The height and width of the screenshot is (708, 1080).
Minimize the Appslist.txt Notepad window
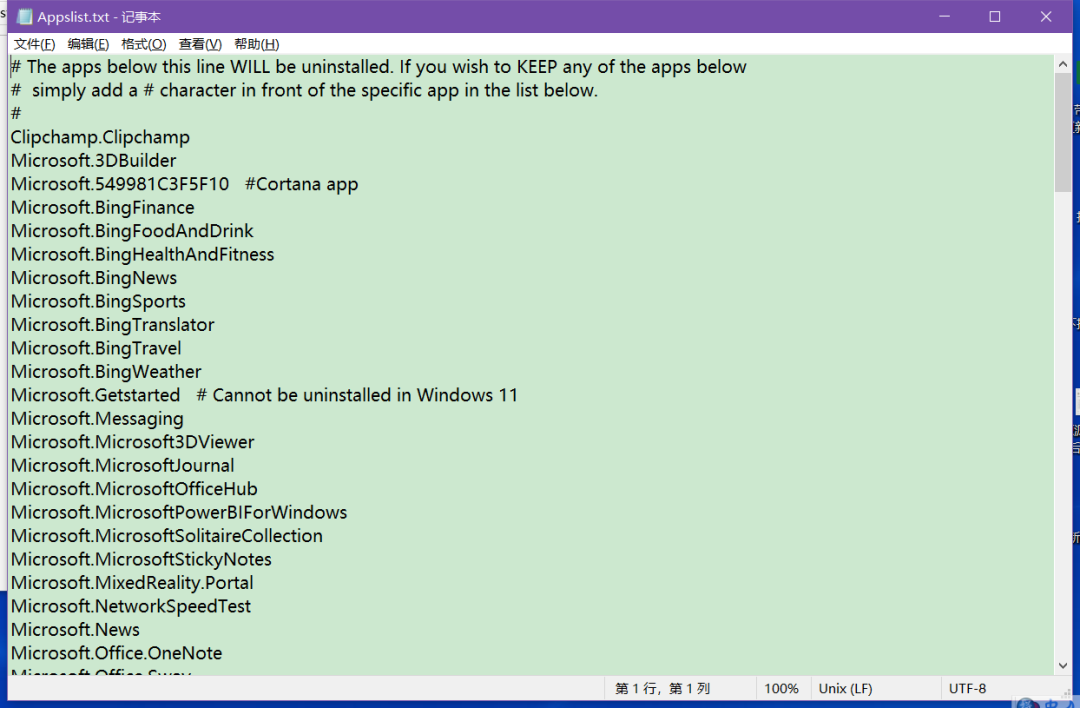pyautogui.click(x=944, y=17)
